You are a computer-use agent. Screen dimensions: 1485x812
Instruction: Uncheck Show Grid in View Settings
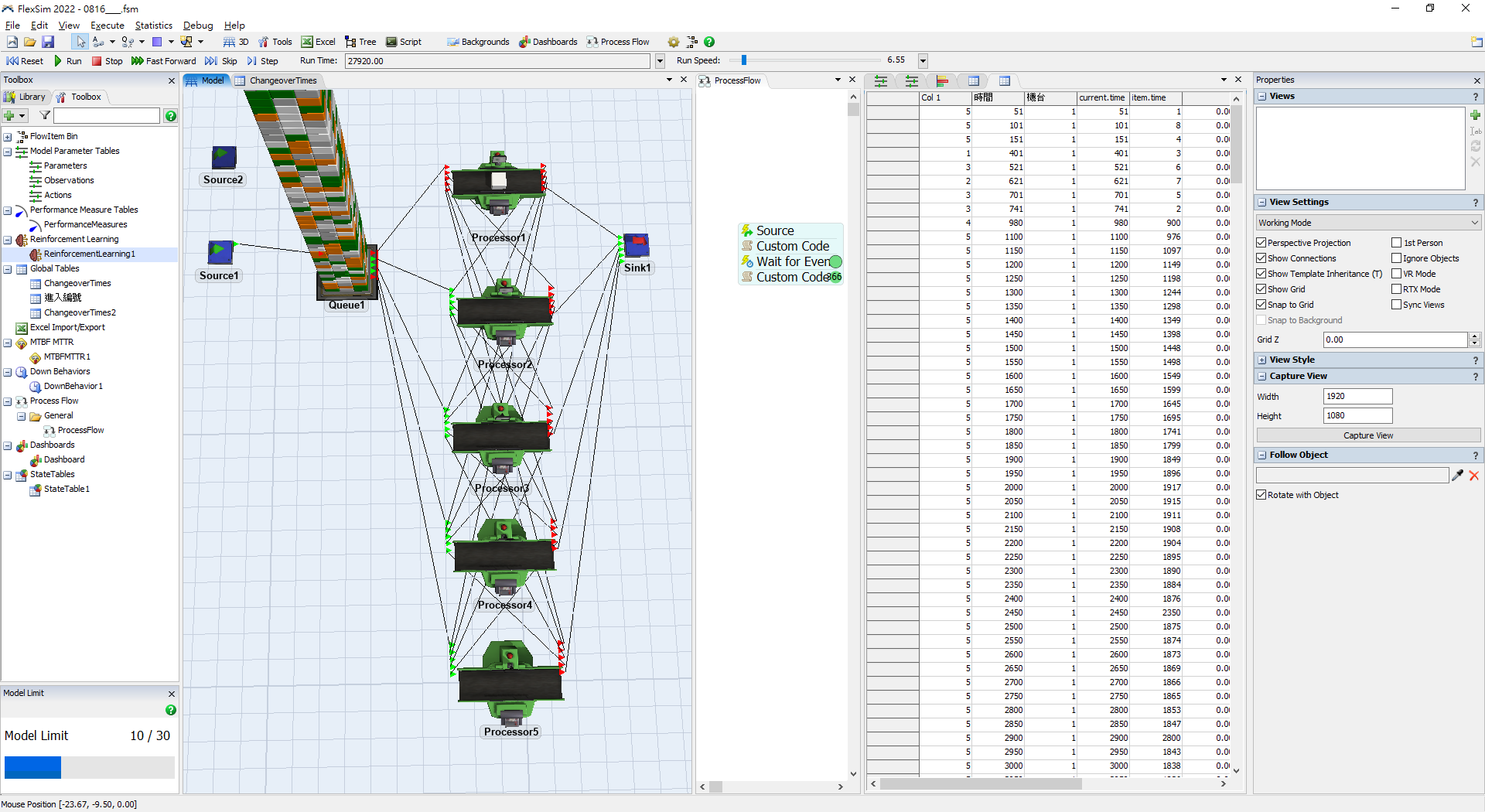(x=1261, y=288)
